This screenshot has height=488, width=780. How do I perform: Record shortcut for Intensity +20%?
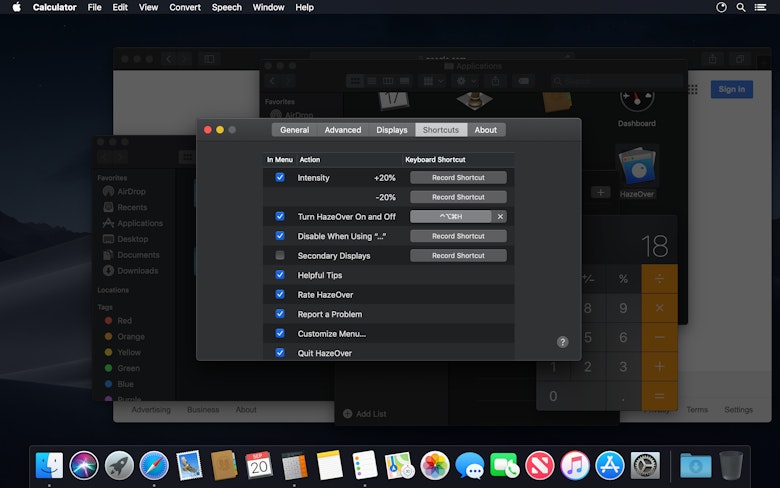458,178
